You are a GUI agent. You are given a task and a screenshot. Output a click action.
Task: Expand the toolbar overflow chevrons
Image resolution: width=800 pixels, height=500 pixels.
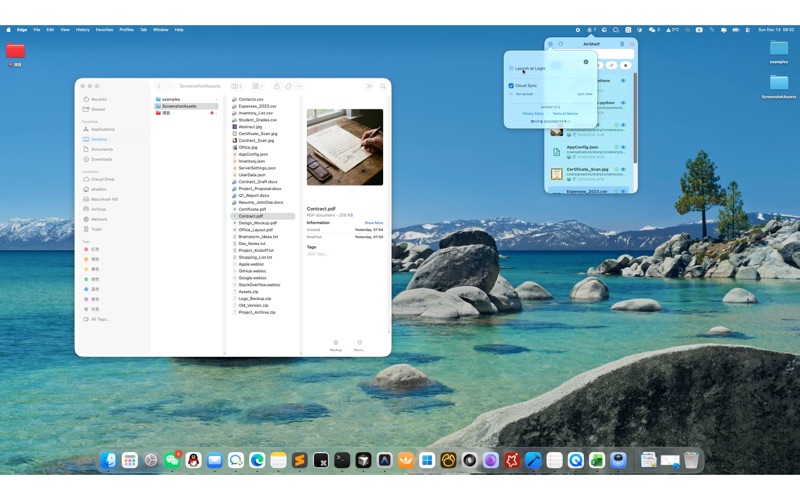[369, 86]
